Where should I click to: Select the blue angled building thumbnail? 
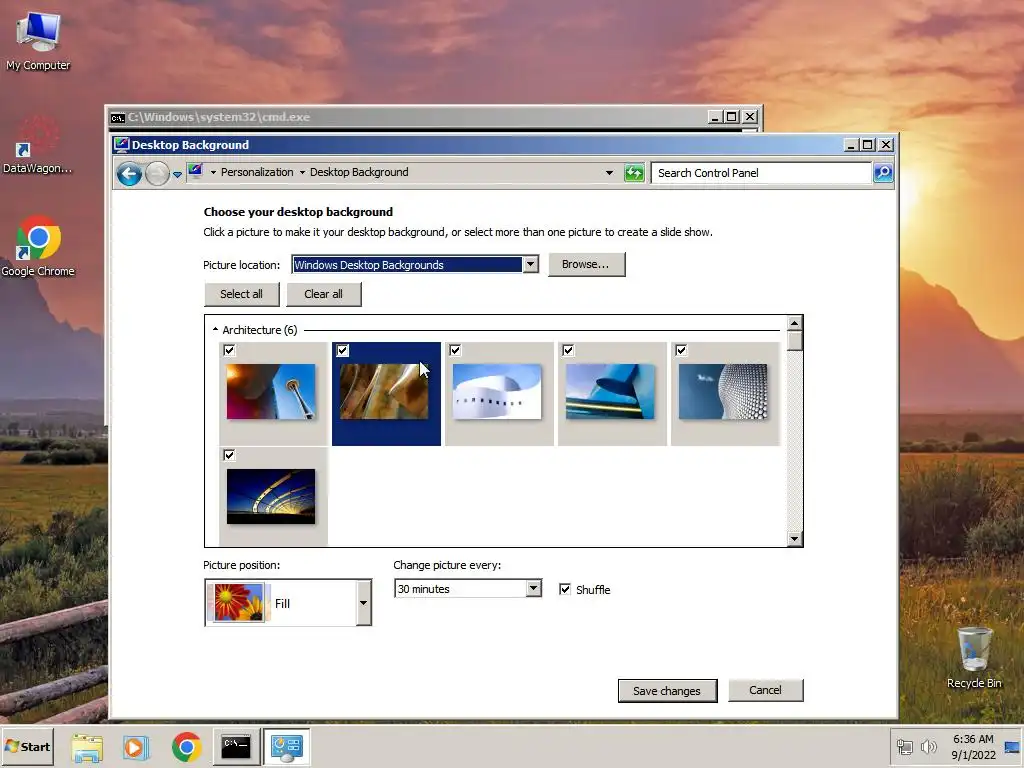(x=610, y=392)
